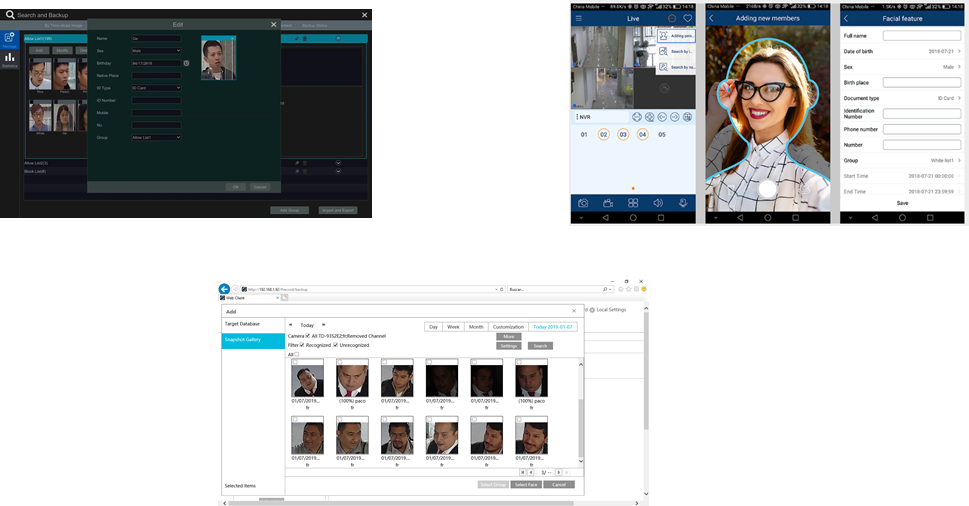Viewport: 969px width, 506px height.
Task: Toggle the Recognized filter checkbox
Action: pos(302,345)
